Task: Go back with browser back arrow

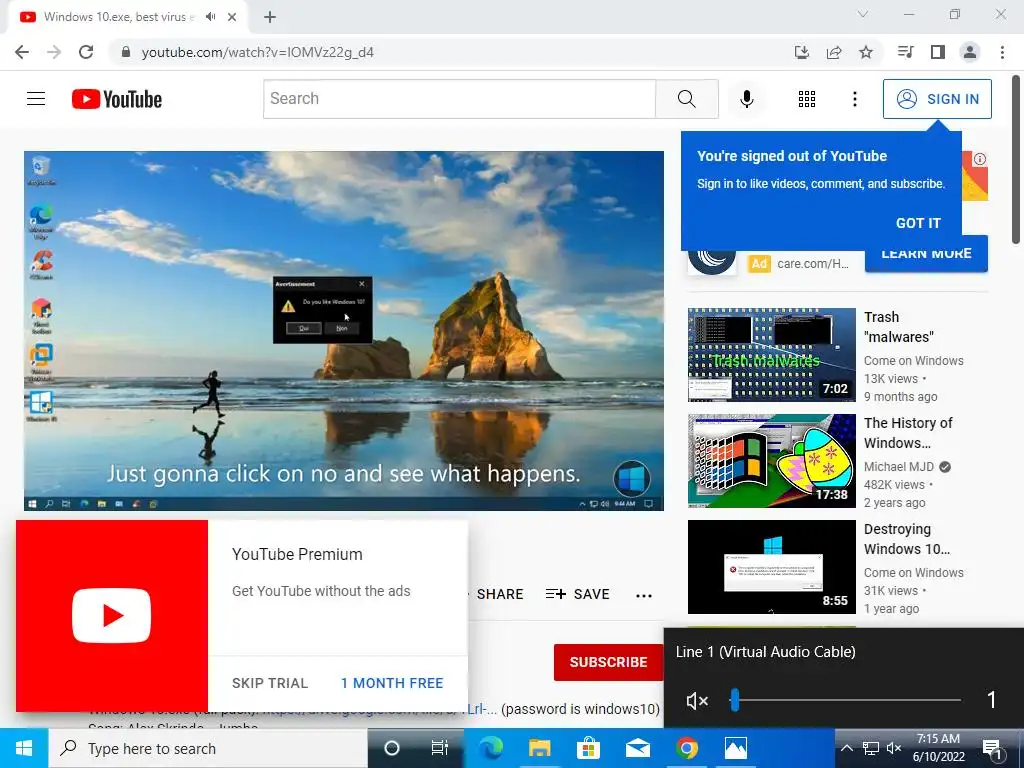Action: 22,52
